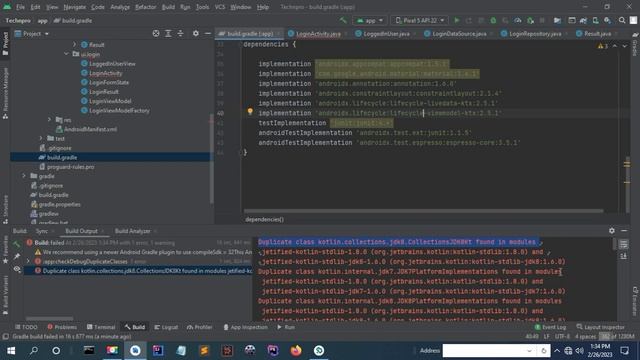
Task: Hide the Build tool window
Action: [x=624, y=231]
